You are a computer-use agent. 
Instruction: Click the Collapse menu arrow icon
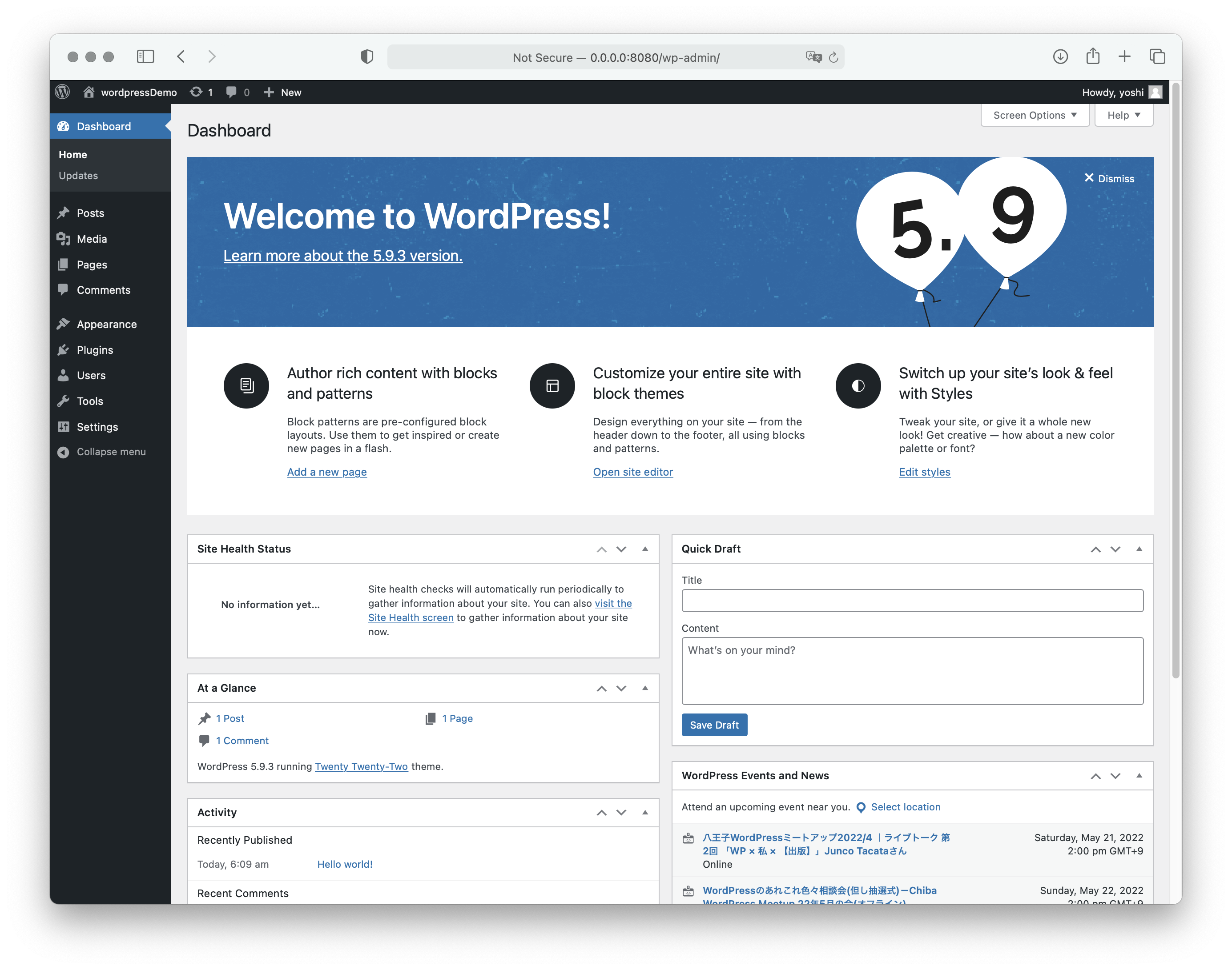click(x=63, y=452)
